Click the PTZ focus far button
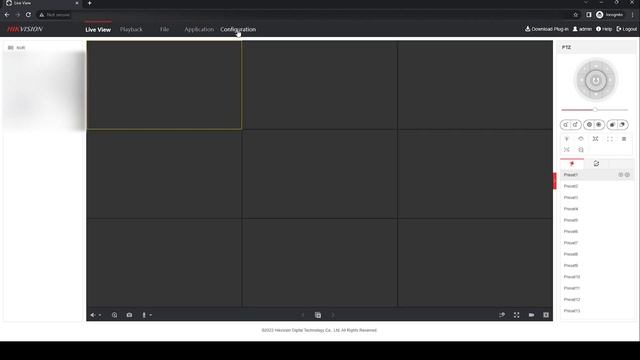Screen dimensions: 640x360 click(x=599, y=125)
